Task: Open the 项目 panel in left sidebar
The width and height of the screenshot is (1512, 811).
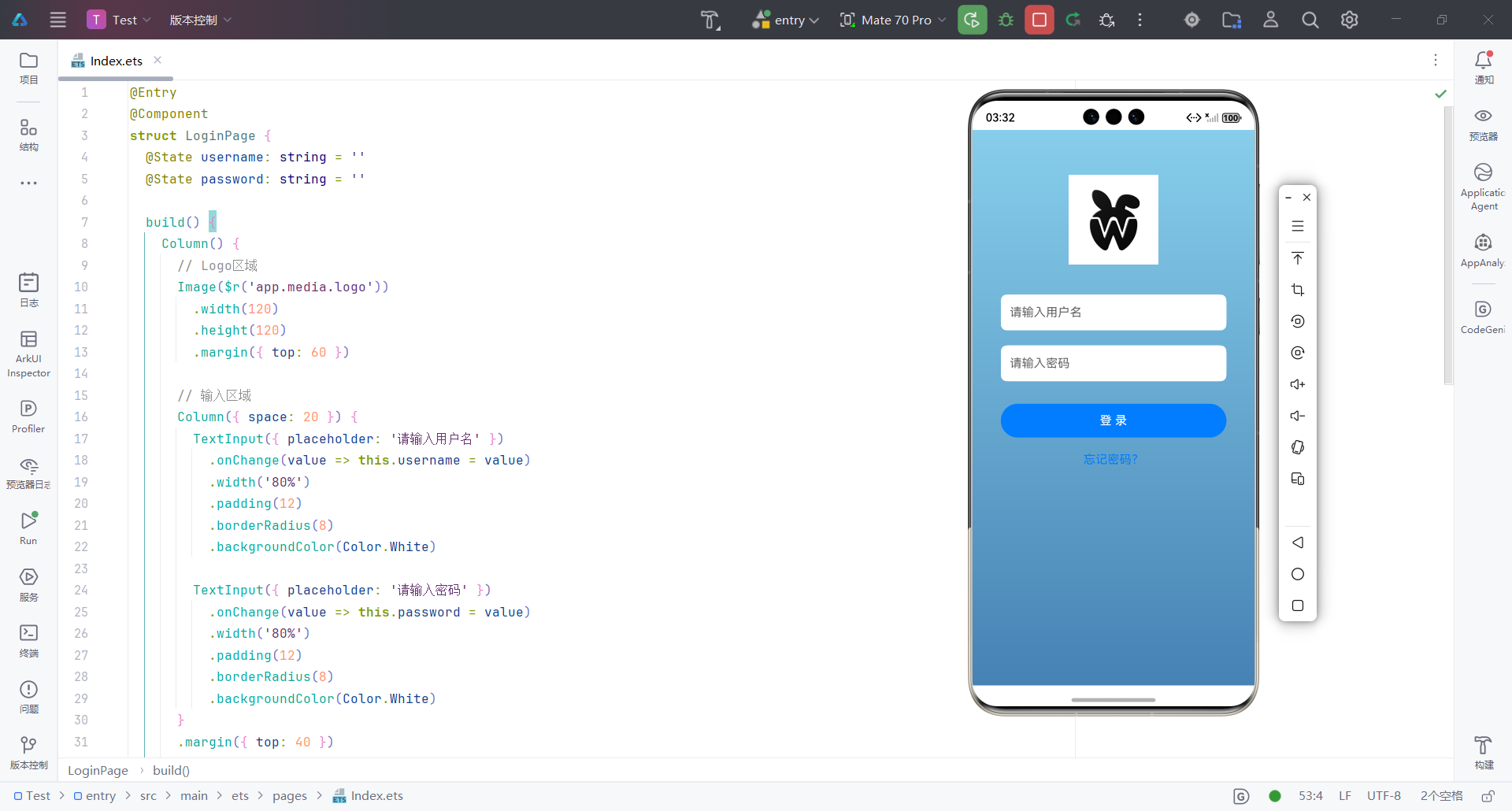Action: tap(28, 68)
